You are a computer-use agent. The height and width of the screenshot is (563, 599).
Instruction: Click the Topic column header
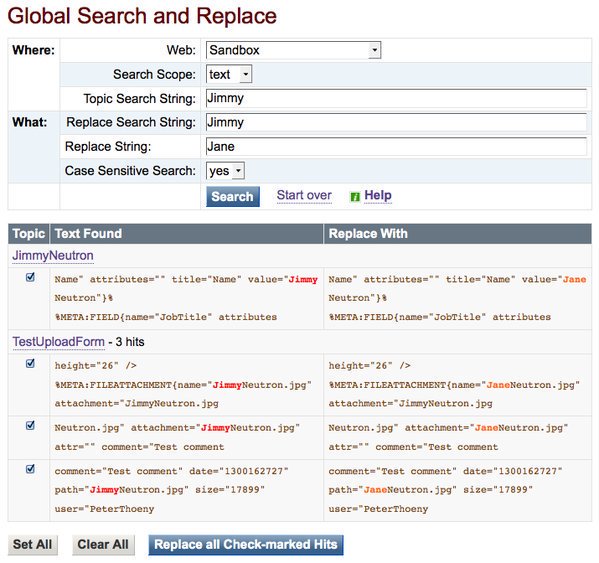pos(29,233)
